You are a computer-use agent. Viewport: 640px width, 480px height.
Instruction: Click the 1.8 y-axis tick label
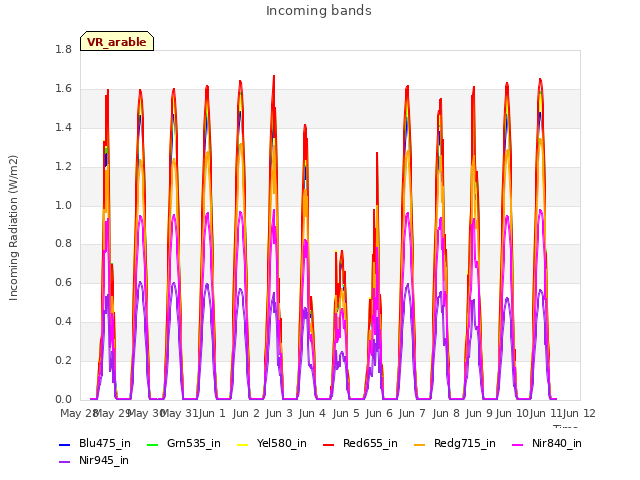tap(63, 50)
